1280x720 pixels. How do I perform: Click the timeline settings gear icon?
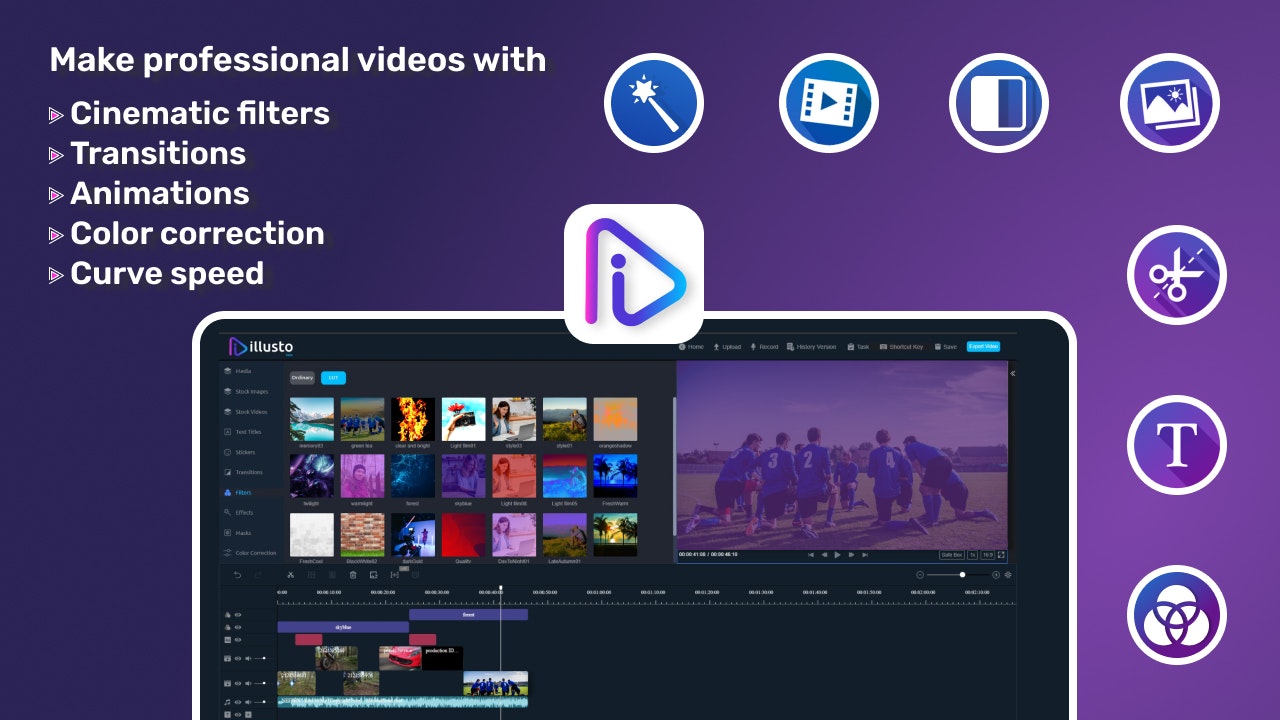pos(1008,575)
